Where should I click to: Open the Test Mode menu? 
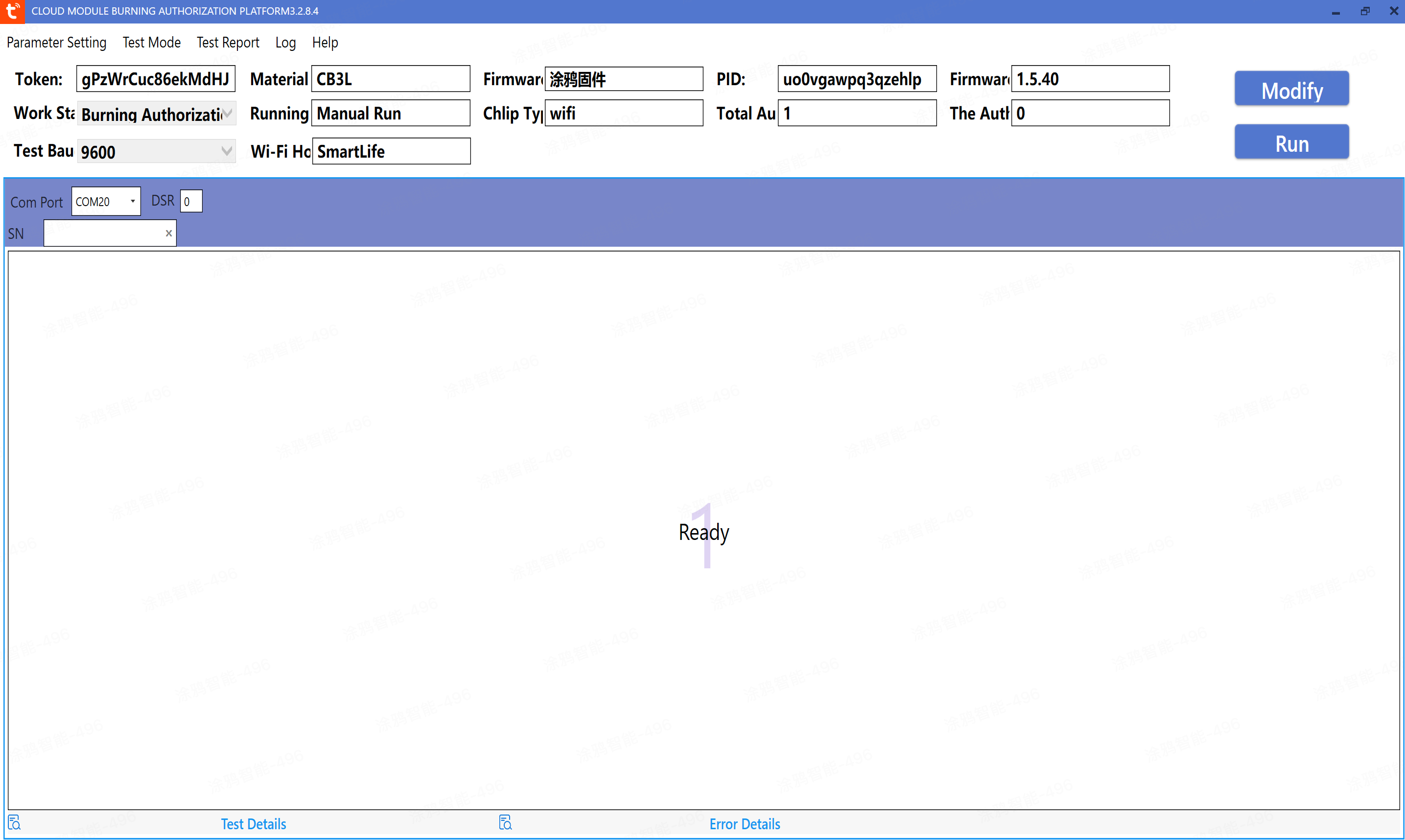pos(151,43)
